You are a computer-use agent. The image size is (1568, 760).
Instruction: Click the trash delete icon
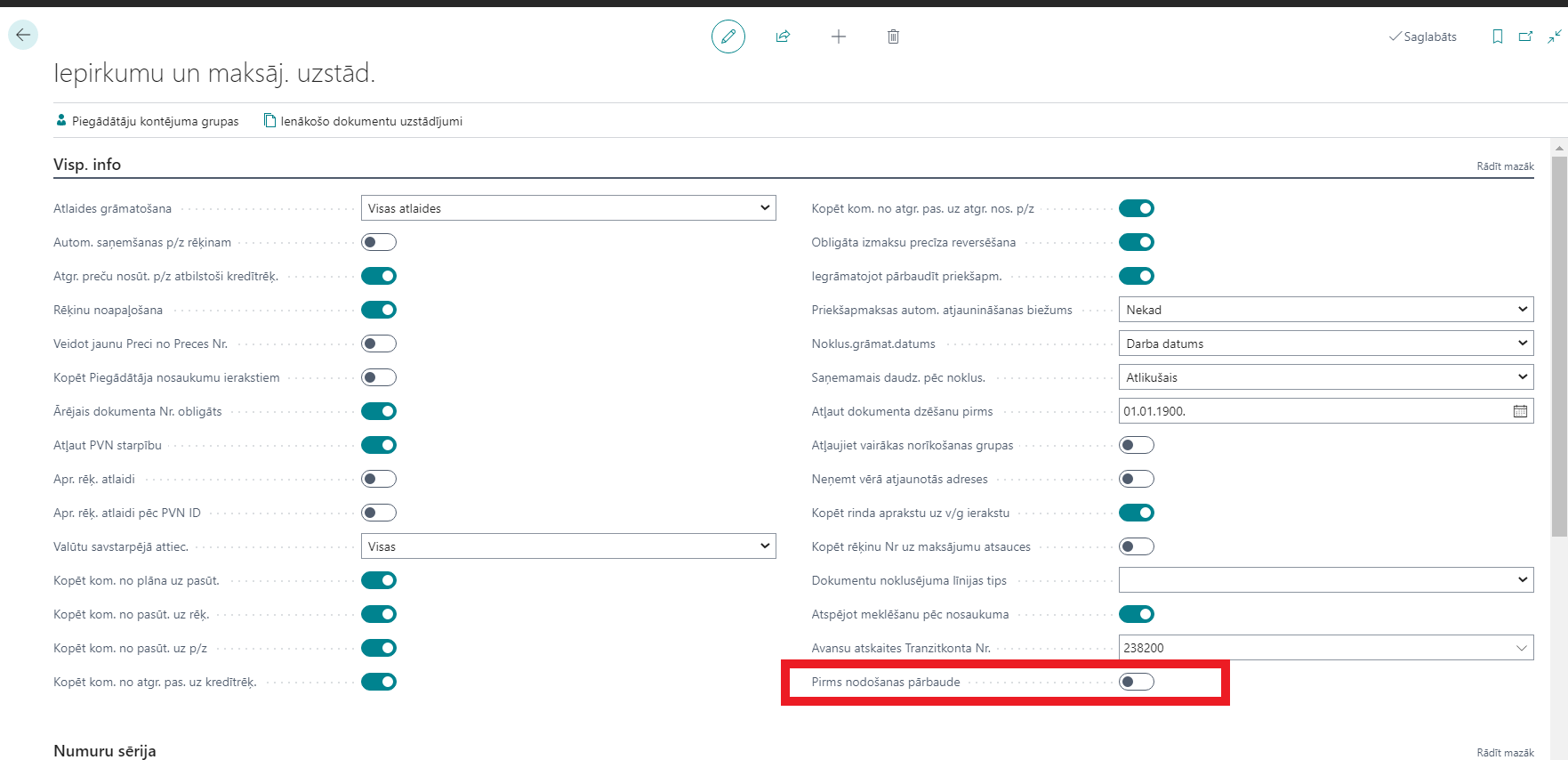click(893, 36)
